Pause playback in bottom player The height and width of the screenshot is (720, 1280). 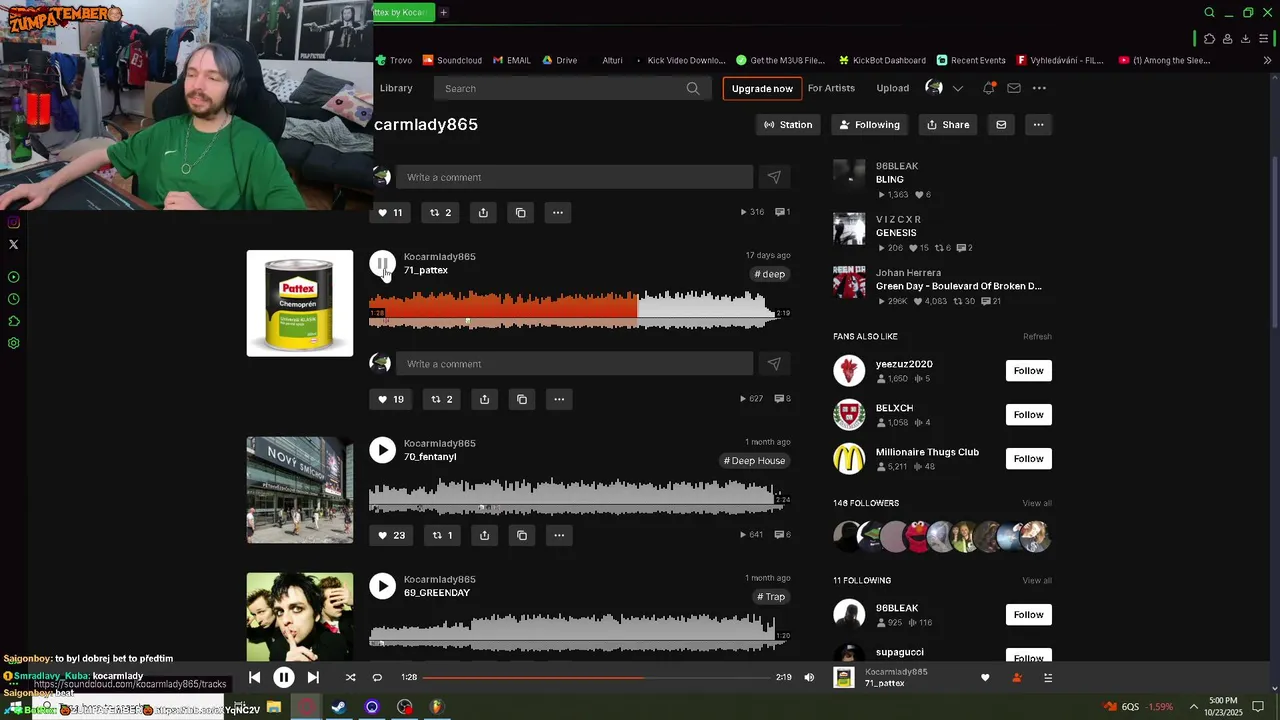pos(283,677)
